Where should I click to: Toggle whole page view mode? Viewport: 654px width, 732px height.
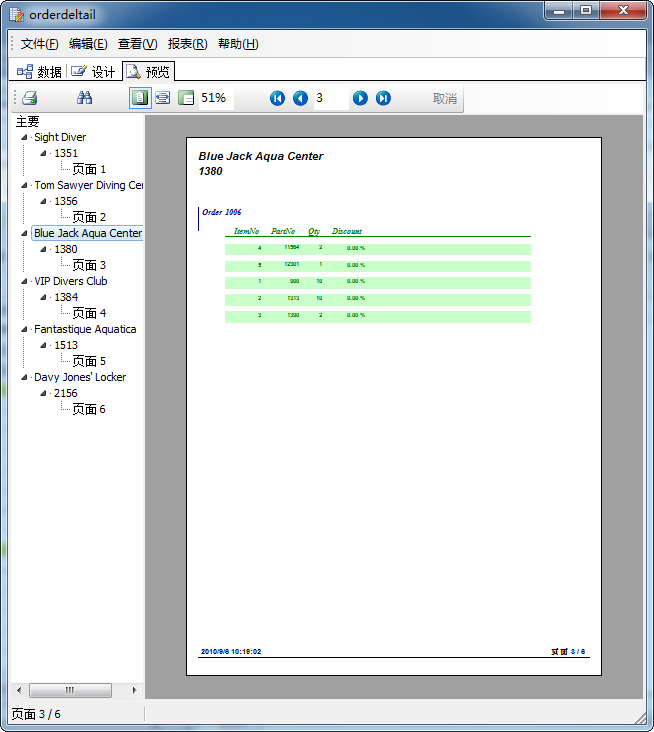(x=139, y=98)
